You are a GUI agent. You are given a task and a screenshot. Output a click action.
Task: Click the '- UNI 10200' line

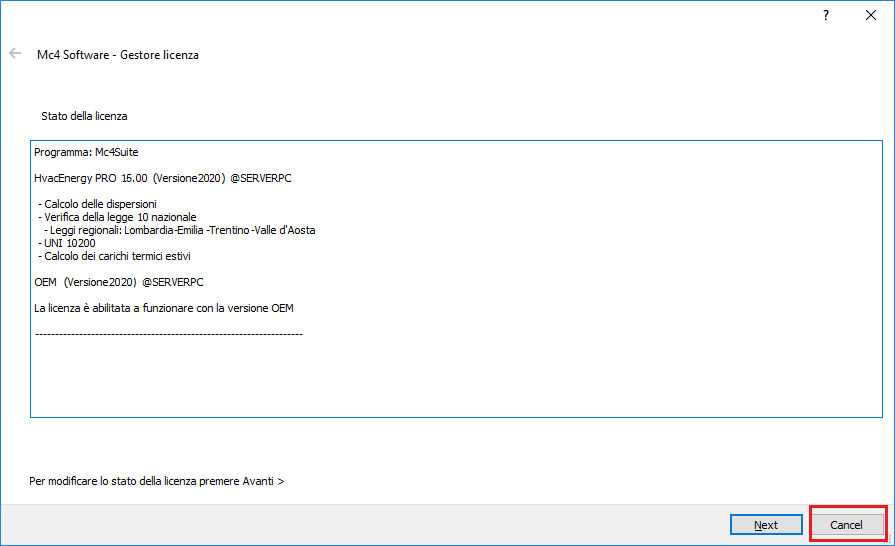(x=67, y=244)
